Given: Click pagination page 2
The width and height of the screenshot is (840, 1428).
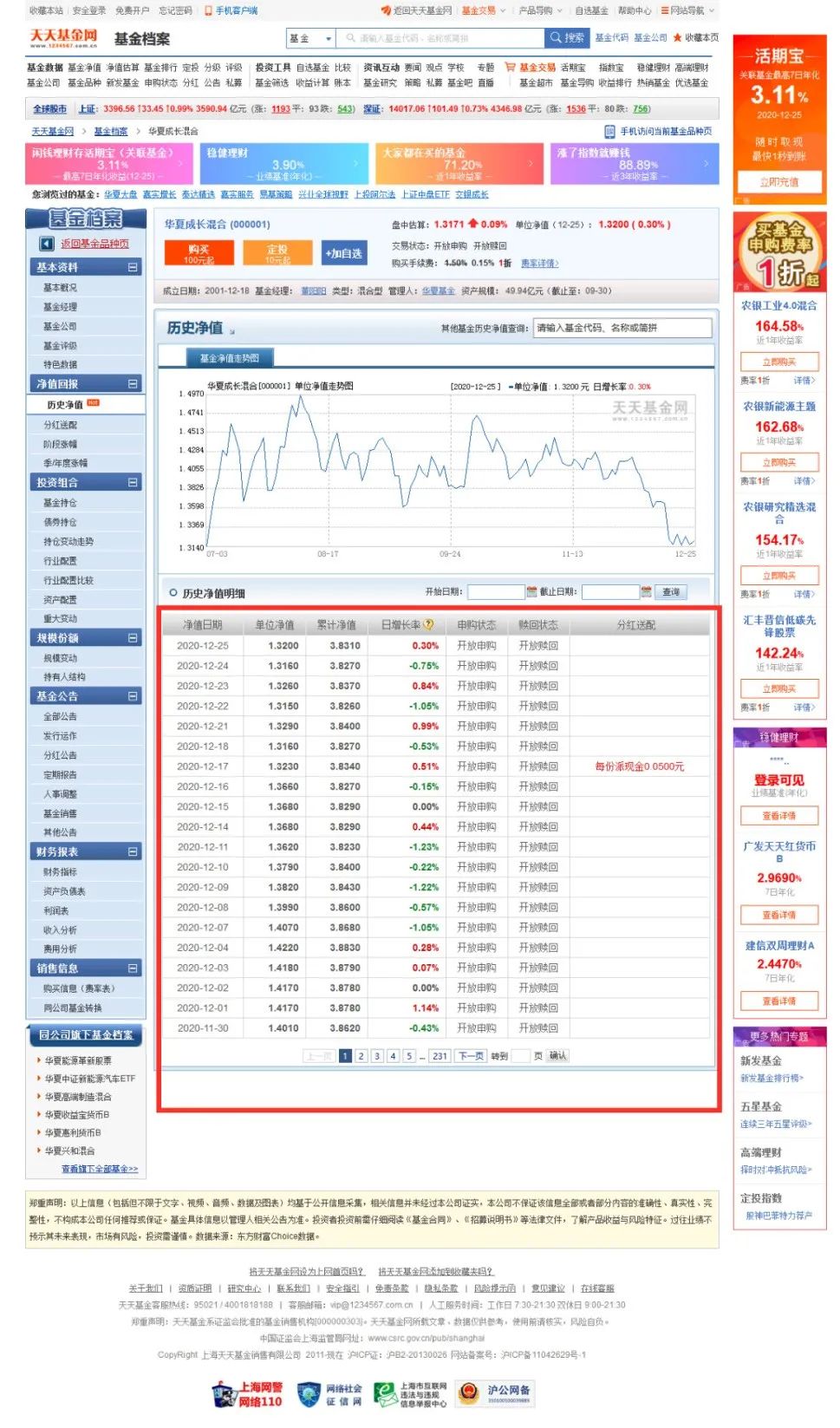Looking at the screenshot, I should [361, 1056].
